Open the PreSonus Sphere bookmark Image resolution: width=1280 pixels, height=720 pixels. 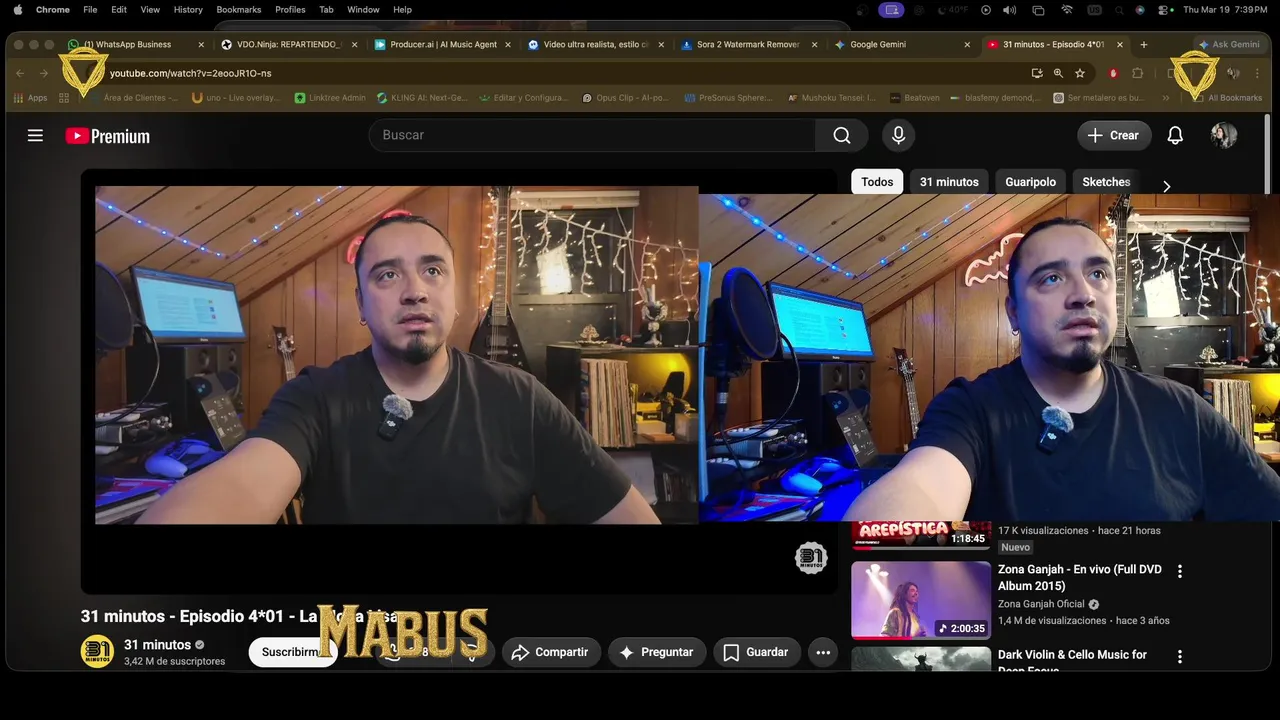[x=729, y=98]
